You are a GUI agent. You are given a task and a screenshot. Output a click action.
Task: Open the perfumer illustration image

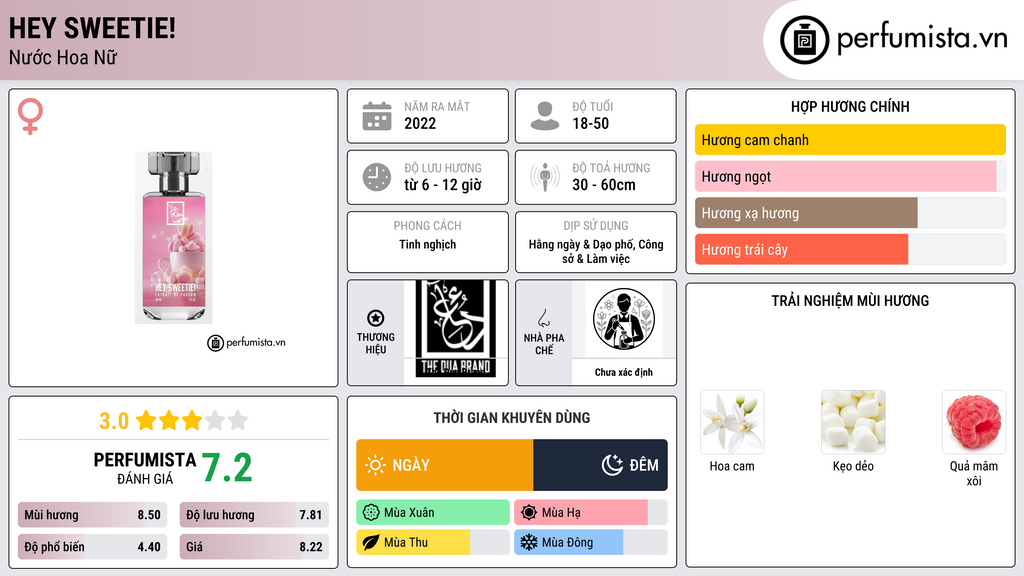coord(624,319)
